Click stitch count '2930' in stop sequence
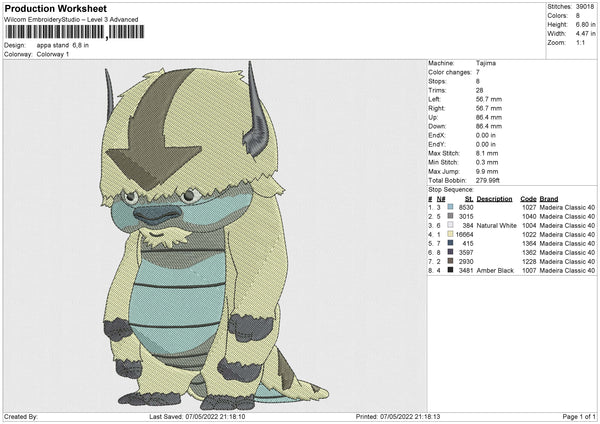The width and height of the screenshot is (600, 424). 466,262
